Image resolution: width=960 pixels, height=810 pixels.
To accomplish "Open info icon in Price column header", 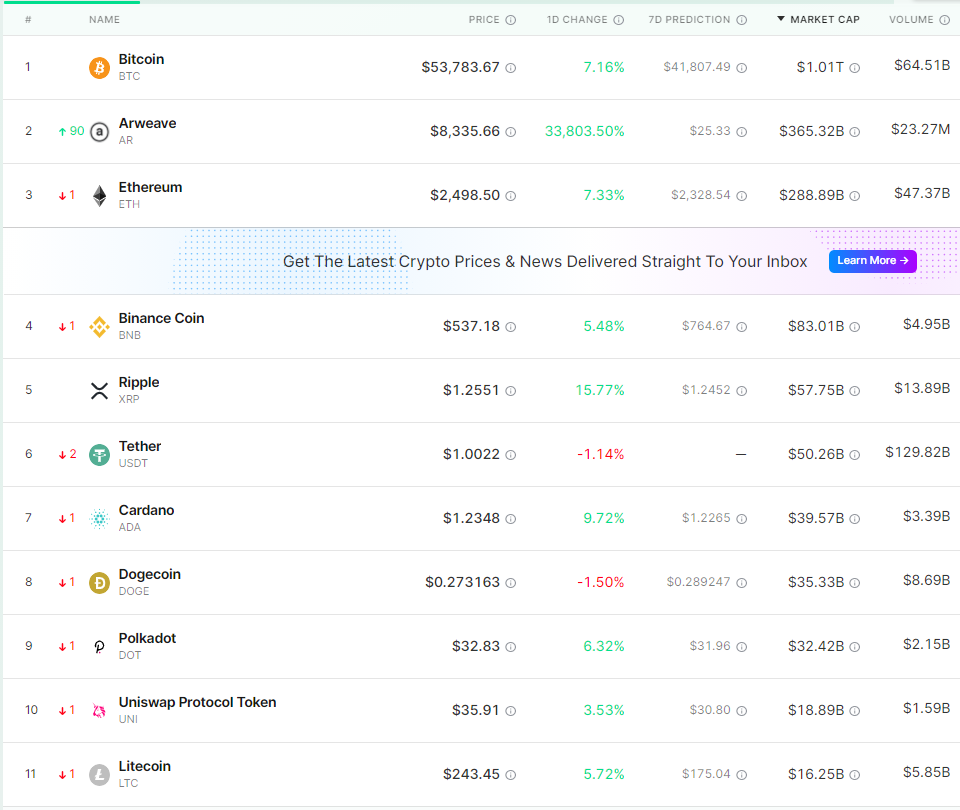I will pos(511,20).
